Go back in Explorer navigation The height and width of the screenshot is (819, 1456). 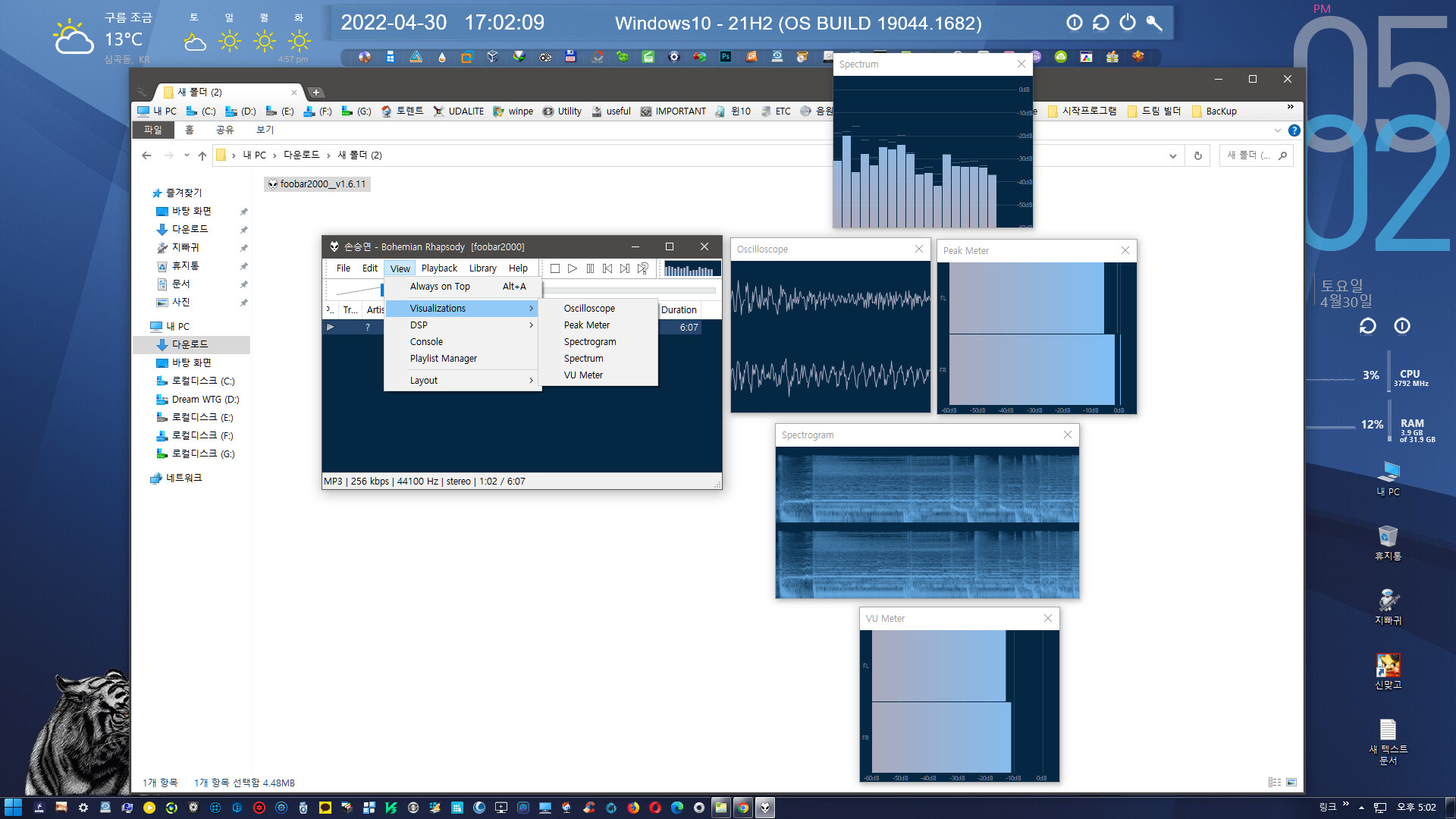[146, 155]
